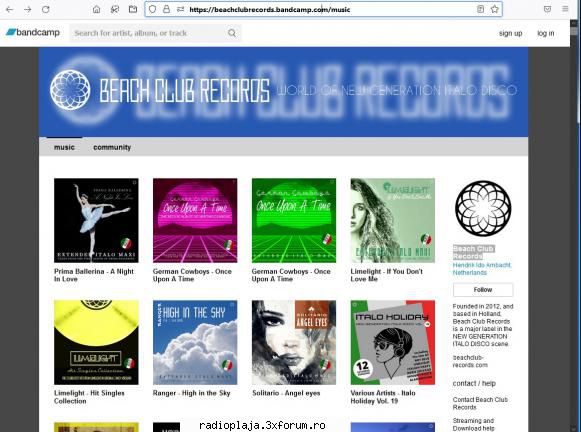The width and height of the screenshot is (581, 432).
Task: Open reader view icon in address bar
Action: point(480,9)
